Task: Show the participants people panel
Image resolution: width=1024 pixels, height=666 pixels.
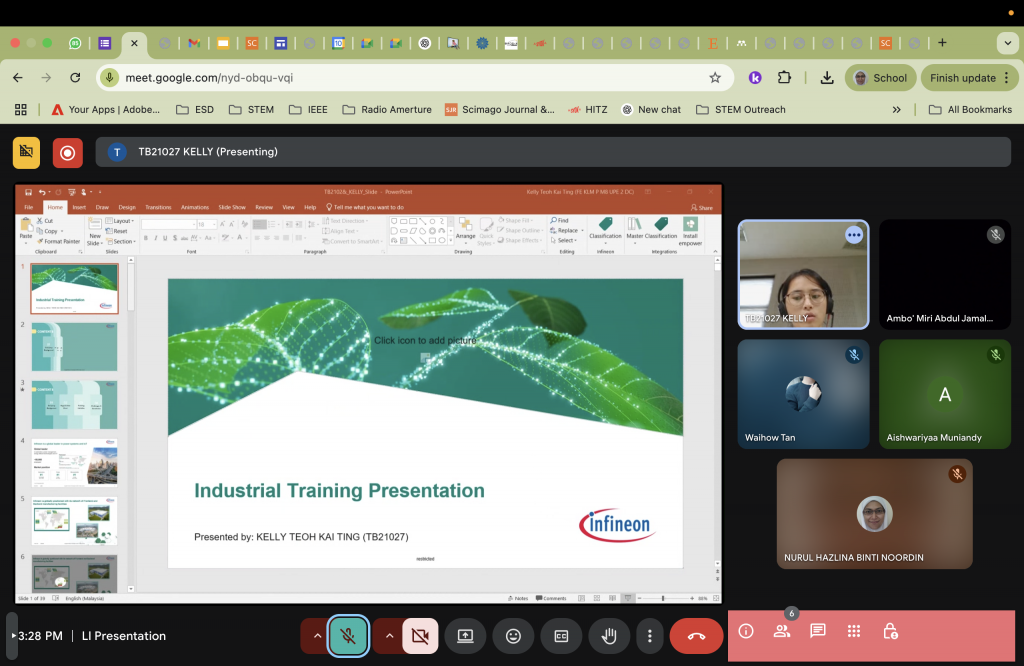Action: tap(782, 631)
